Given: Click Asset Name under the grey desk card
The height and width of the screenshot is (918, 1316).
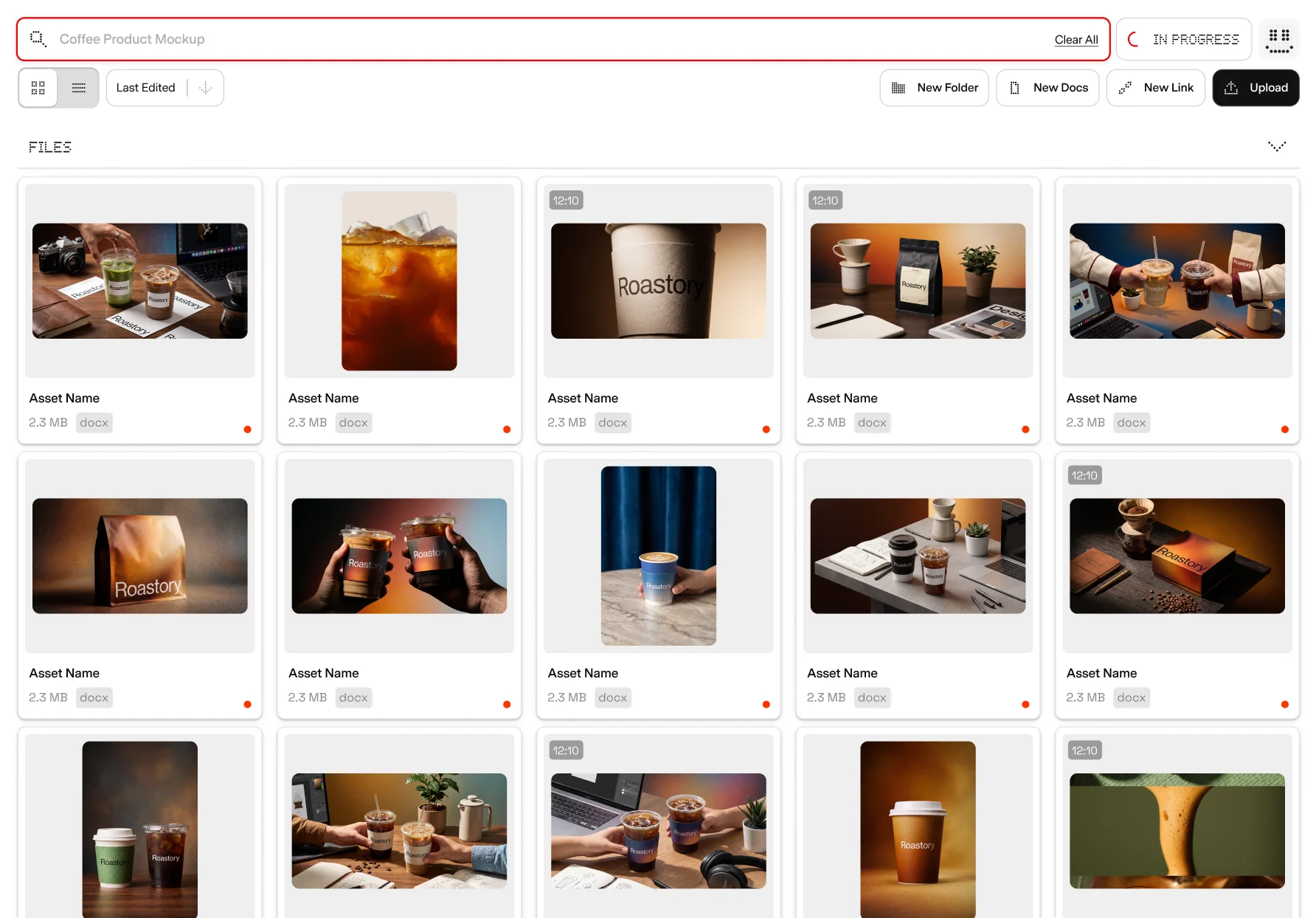Looking at the screenshot, I should 842,673.
